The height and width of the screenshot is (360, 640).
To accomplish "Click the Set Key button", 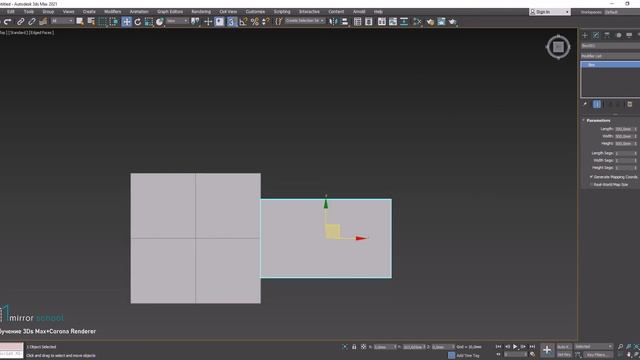I will 564,355.
